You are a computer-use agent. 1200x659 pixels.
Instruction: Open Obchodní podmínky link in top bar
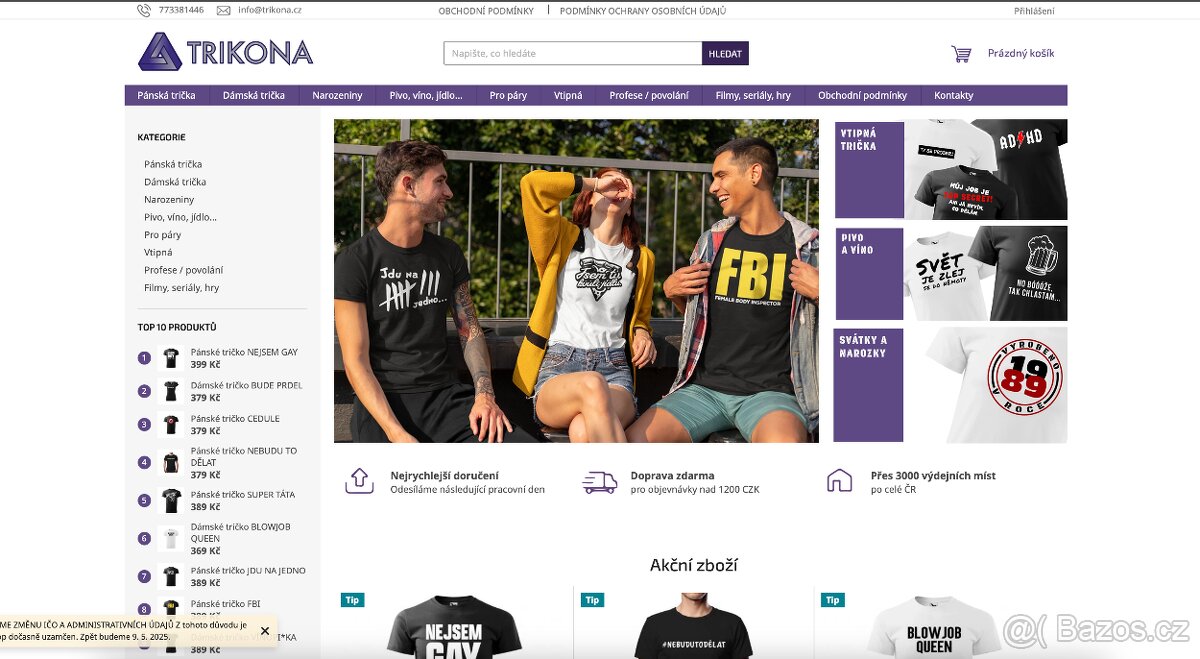(487, 11)
